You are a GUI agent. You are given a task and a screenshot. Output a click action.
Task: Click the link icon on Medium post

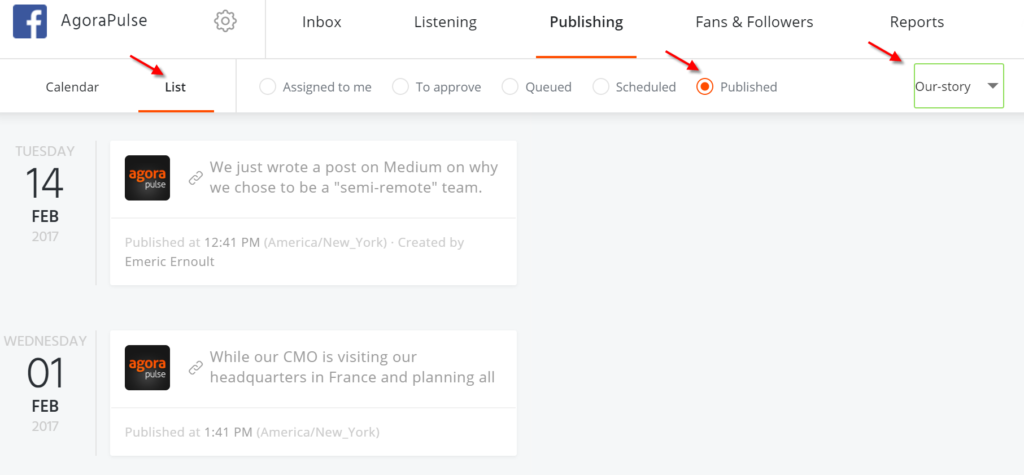[195, 178]
